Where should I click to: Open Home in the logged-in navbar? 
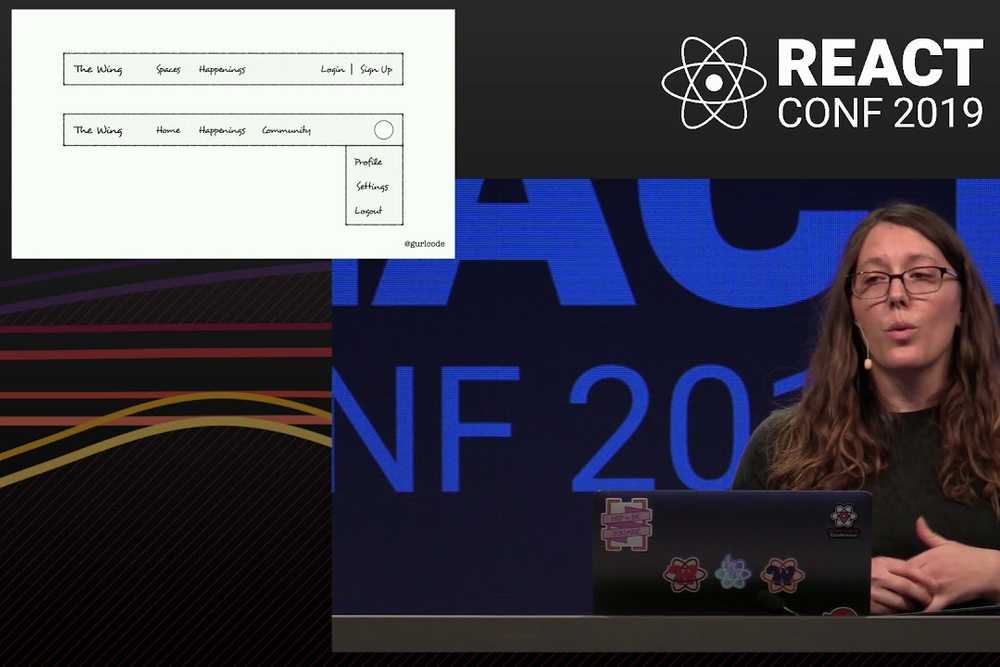point(168,130)
